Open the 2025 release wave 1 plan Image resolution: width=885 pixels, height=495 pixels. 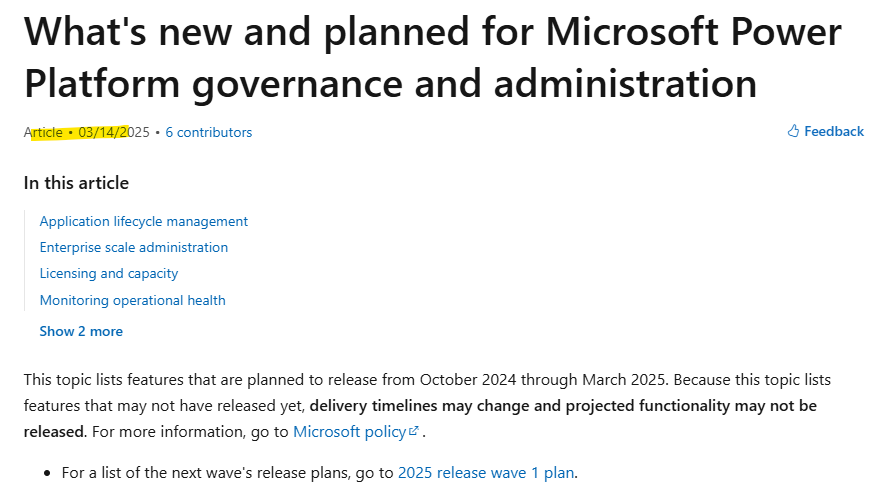click(487, 472)
